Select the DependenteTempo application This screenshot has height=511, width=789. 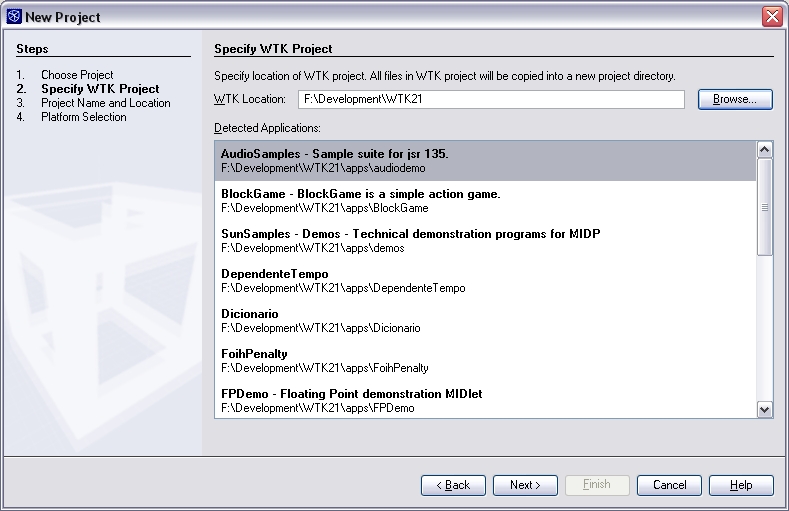point(485,281)
